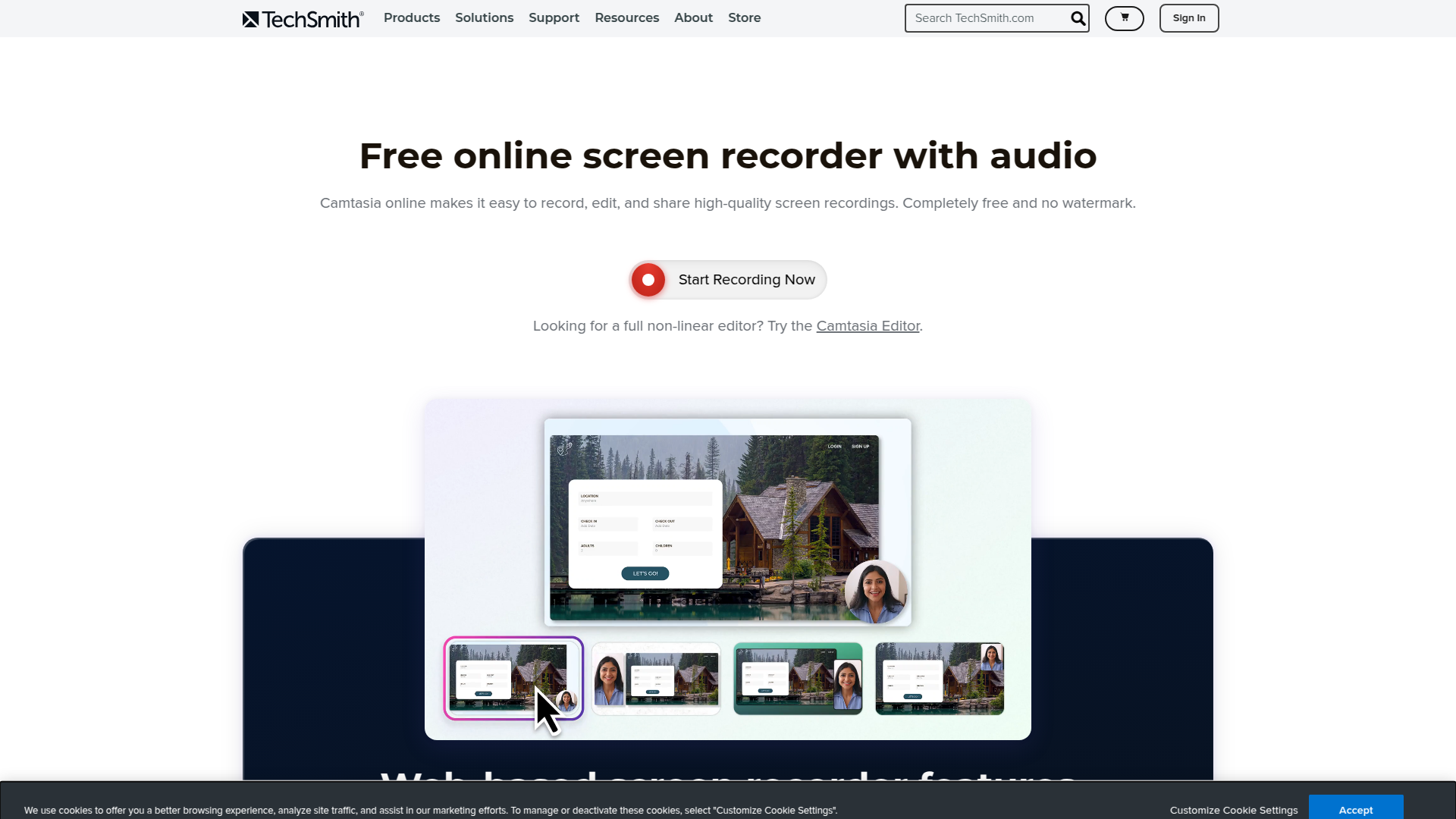This screenshot has height=819, width=1456.
Task: Open the Support menu
Action: 554,17
